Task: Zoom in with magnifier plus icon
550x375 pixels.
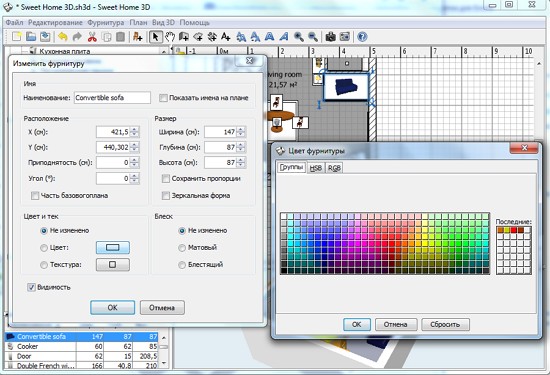Action: (x=299, y=36)
